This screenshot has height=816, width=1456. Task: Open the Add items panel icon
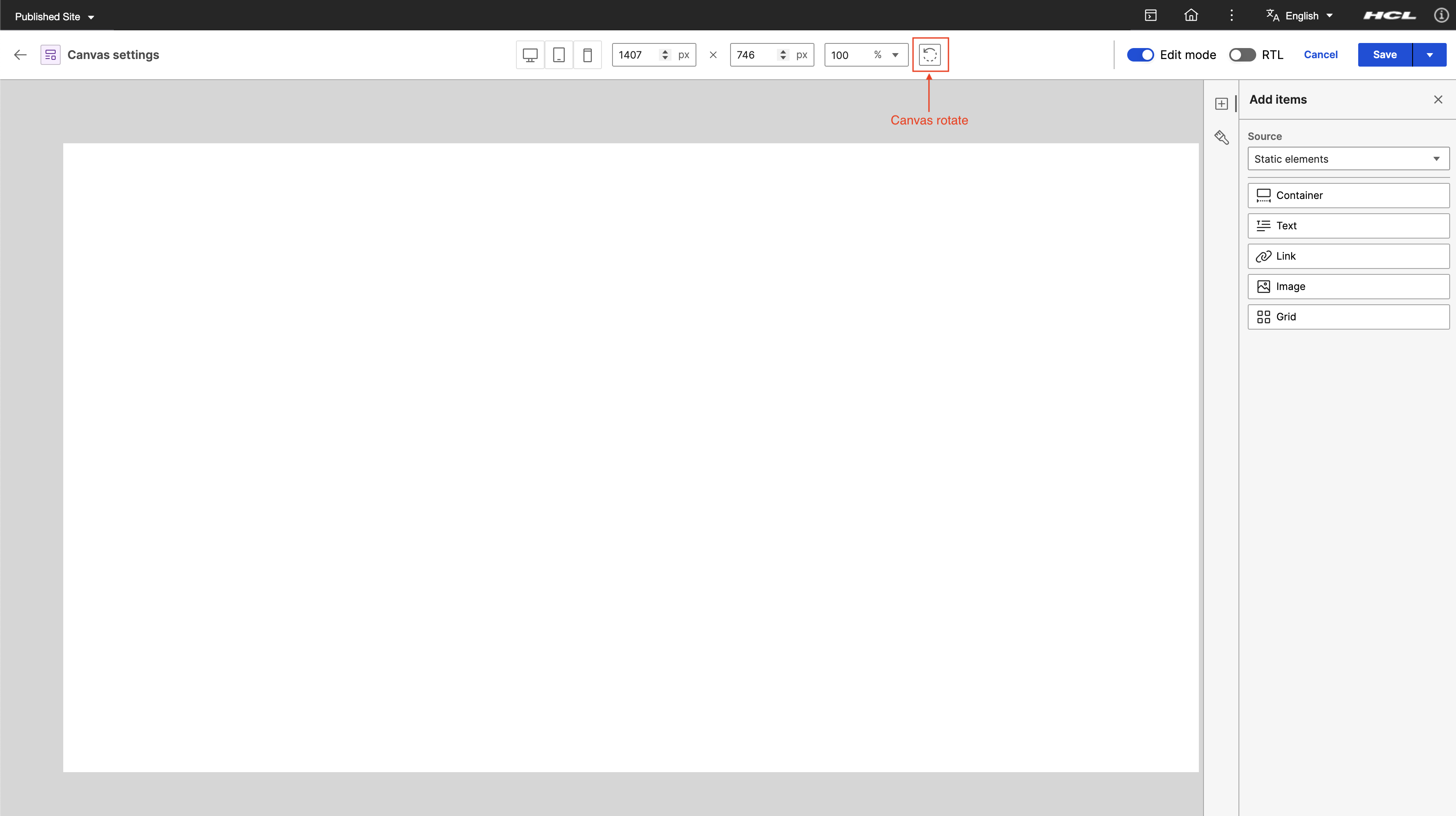pos(1222,104)
